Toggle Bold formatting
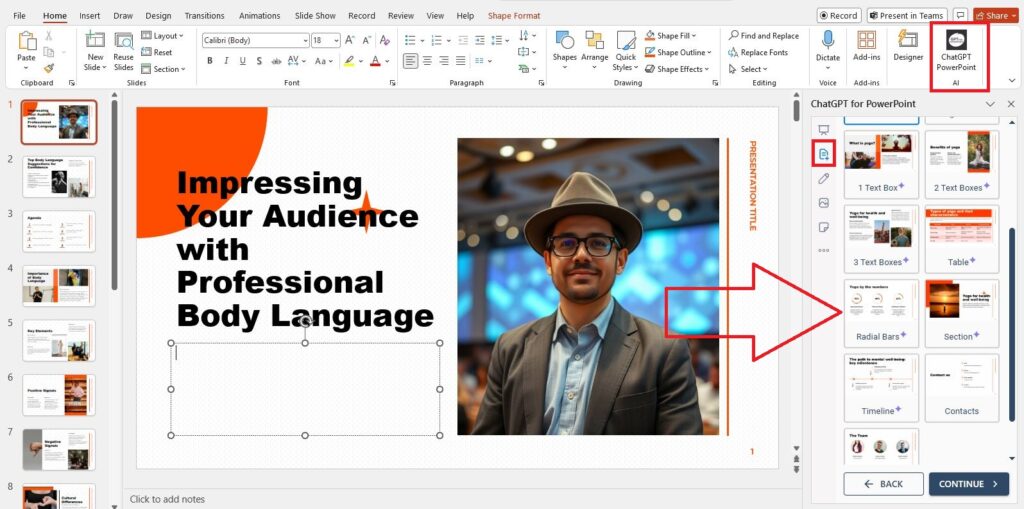The width and height of the screenshot is (1024, 509). (x=210, y=61)
